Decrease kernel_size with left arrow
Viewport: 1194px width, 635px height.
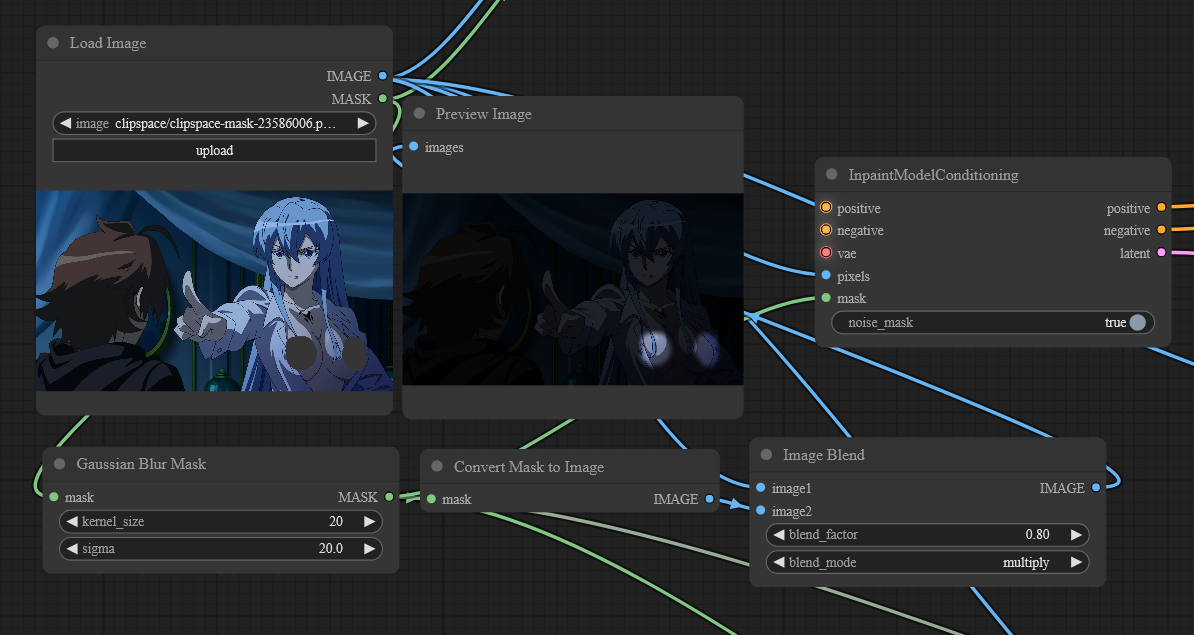click(72, 522)
